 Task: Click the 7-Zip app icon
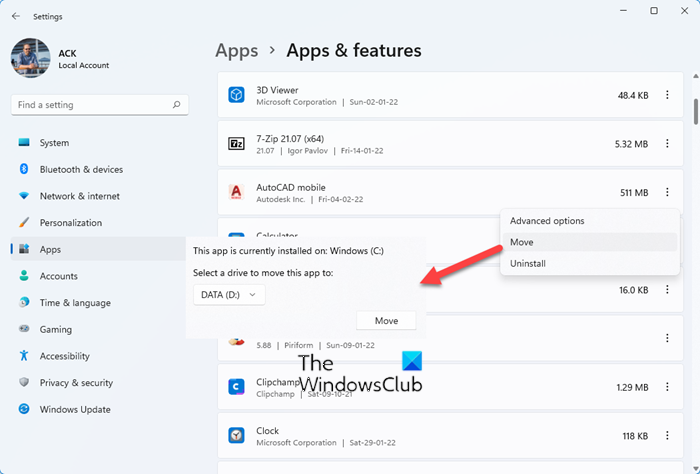point(236,144)
